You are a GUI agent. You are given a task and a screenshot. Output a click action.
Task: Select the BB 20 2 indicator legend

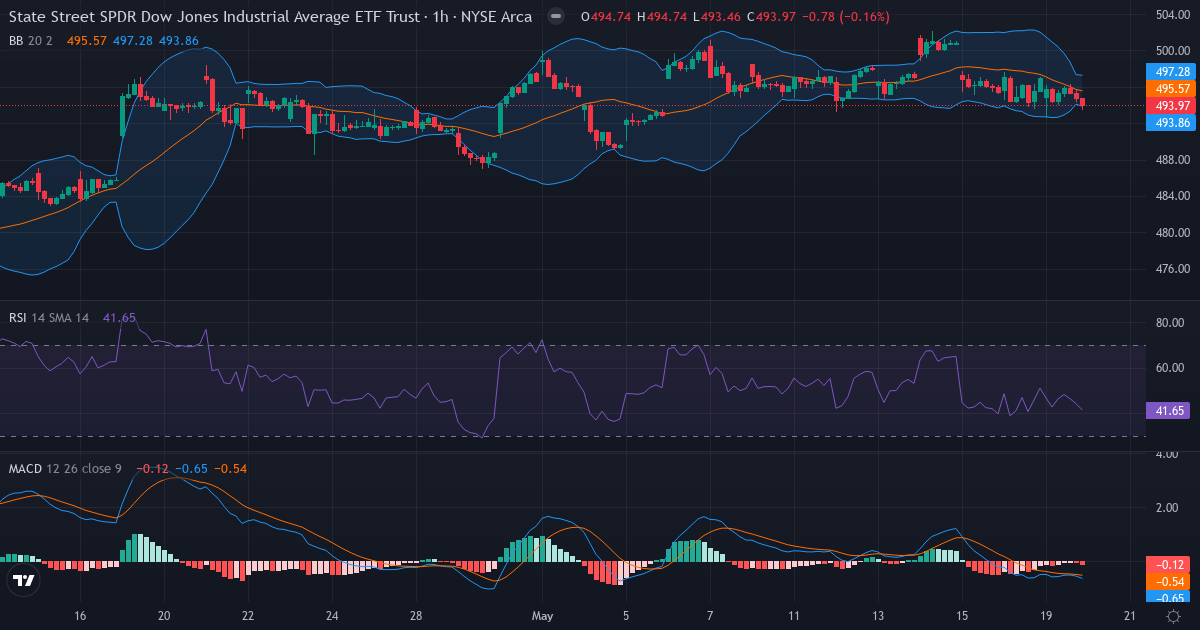(x=32, y=40)
